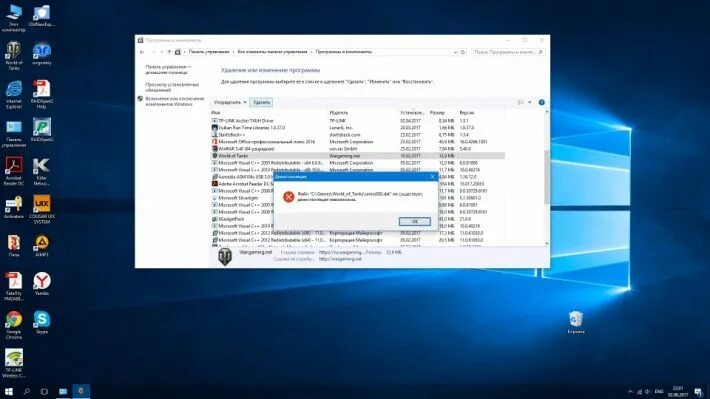Open the help icon in Programs window
The width and height of the screenshot is (710, 399).
point(542,102)
